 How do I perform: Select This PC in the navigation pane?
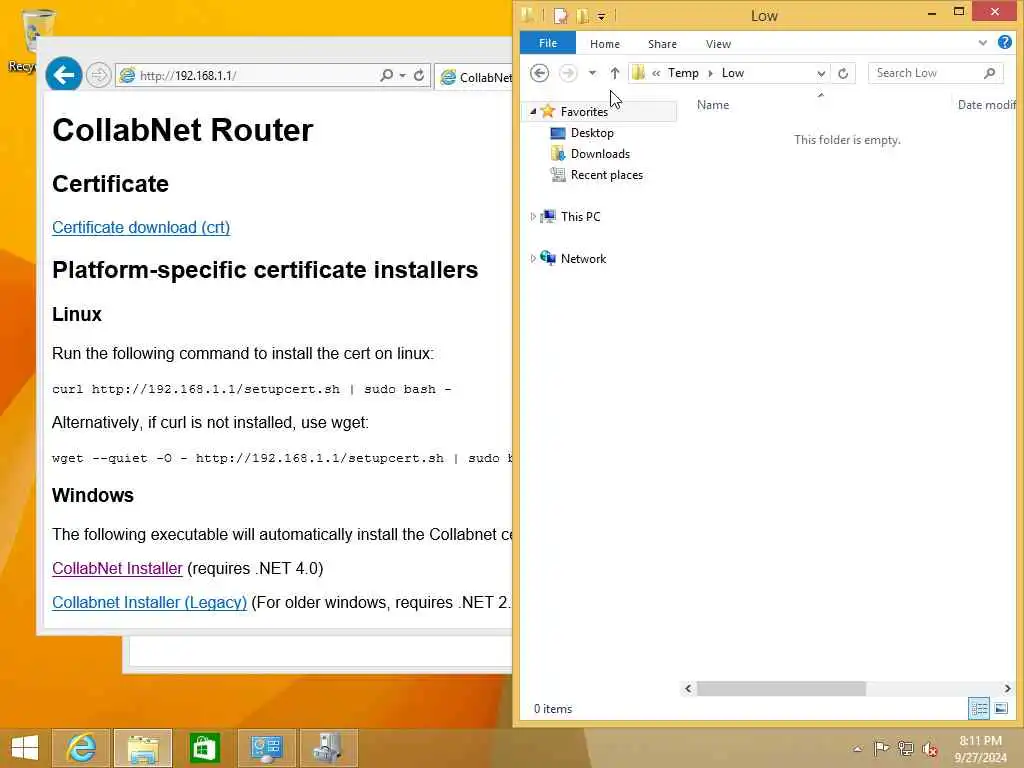pos(580,216)
